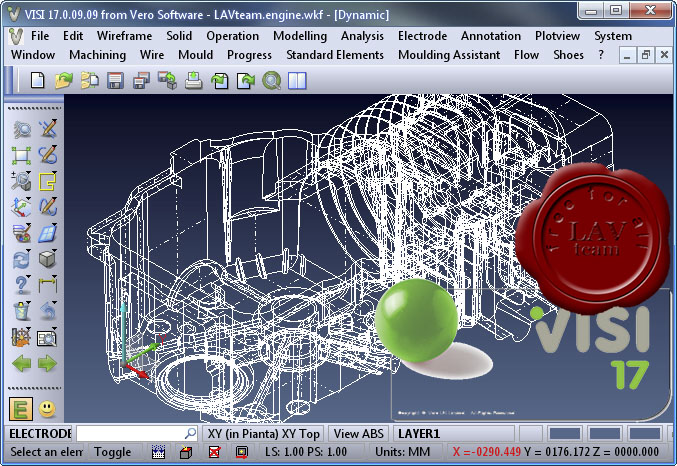Toggle the red crossed box status icon
This screenshot has width=677, height=466.
click(214, 452)
